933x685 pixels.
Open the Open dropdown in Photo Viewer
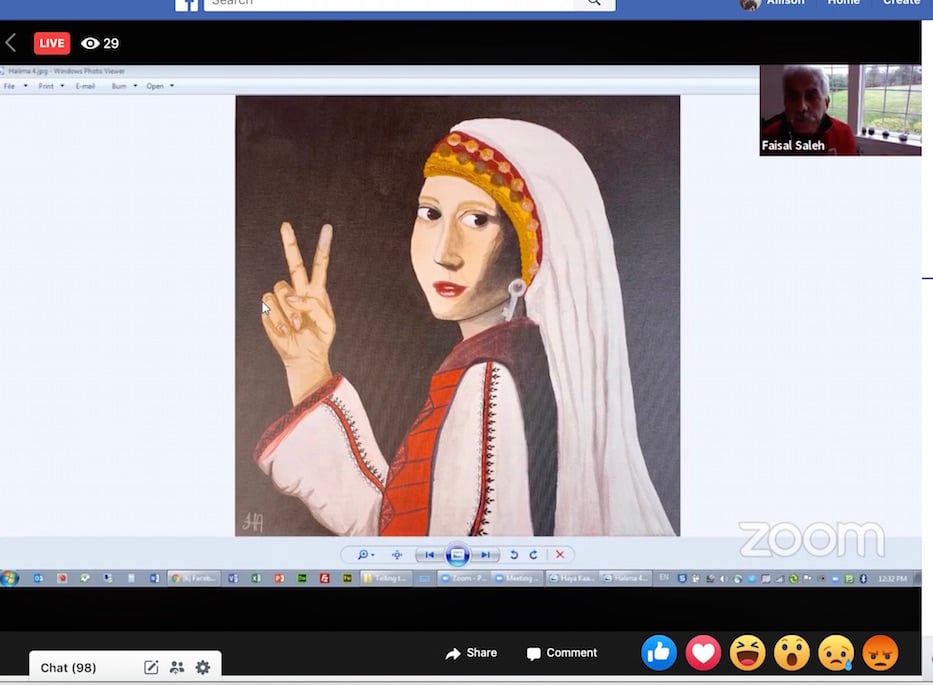click(x=160, y=86)
